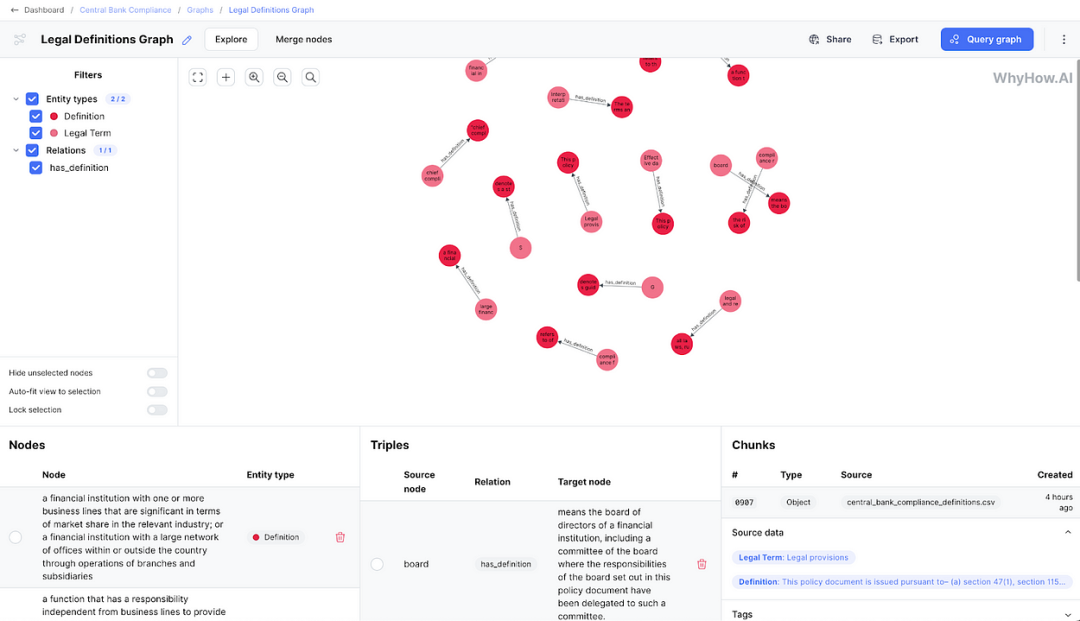
Task: Select the Explore tab
Action: coord(231,39)
